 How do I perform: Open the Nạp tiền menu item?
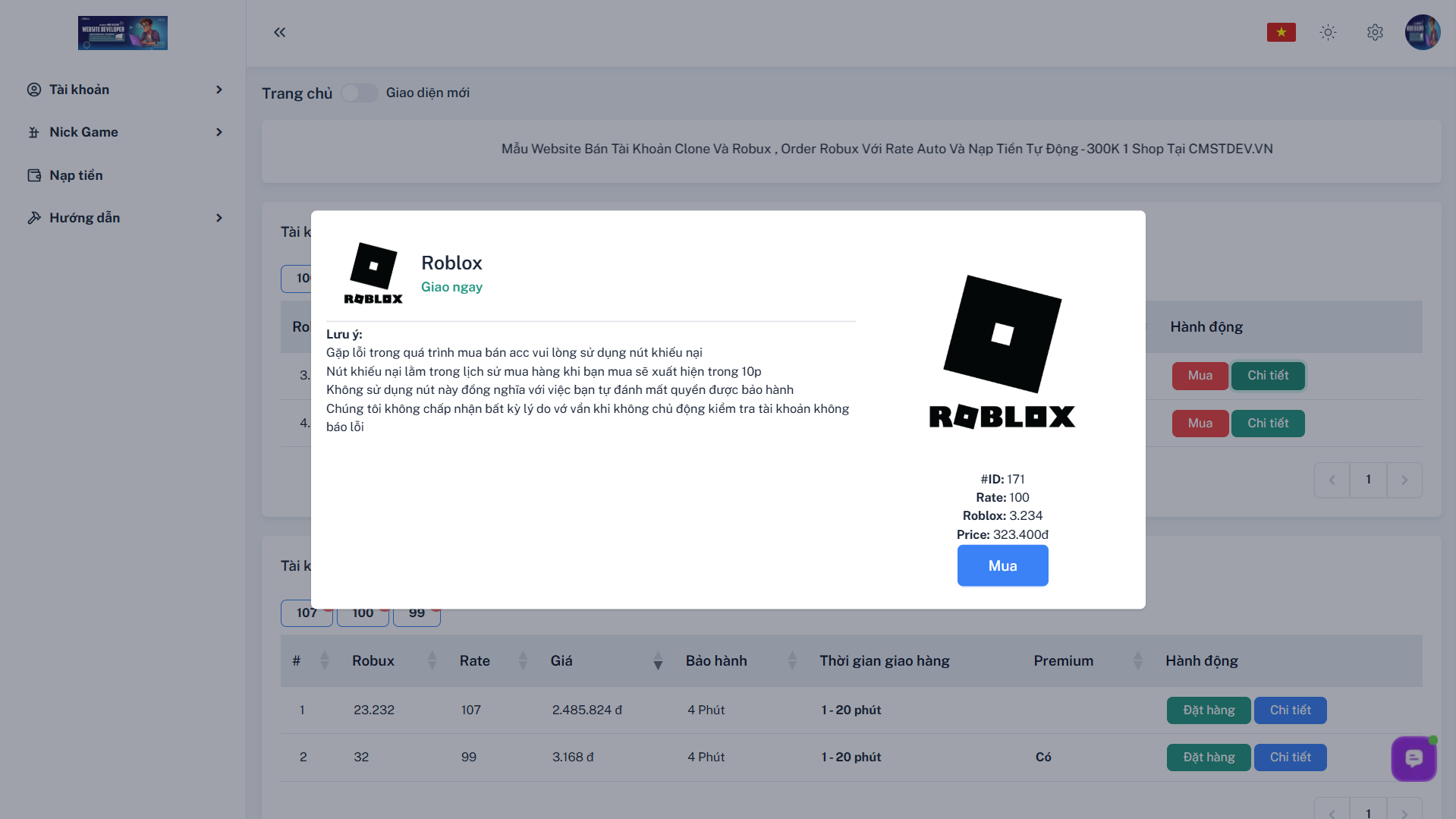(x=76, y=175)
